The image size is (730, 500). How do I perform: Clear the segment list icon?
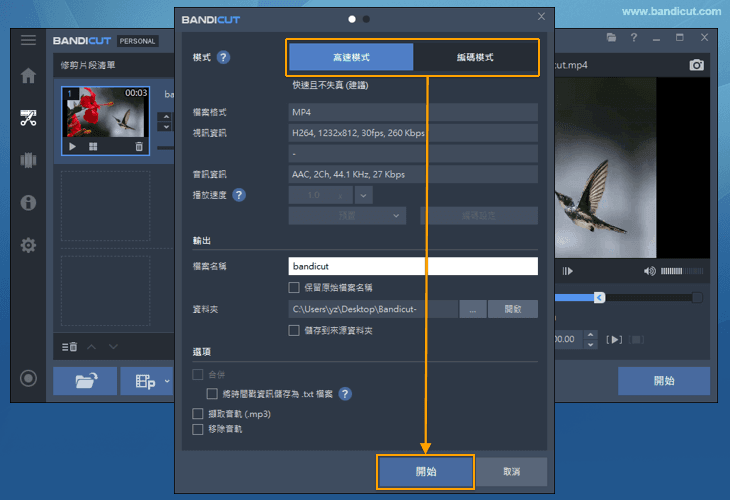click(x=69, y=347)
